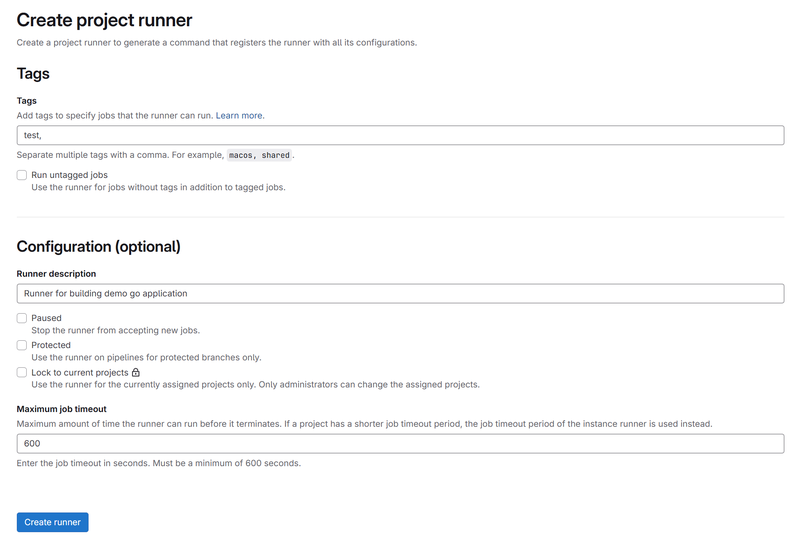Click the lock icon beside Lock to current projects
The width and height of the screenshot is (800, 542).
136,372
